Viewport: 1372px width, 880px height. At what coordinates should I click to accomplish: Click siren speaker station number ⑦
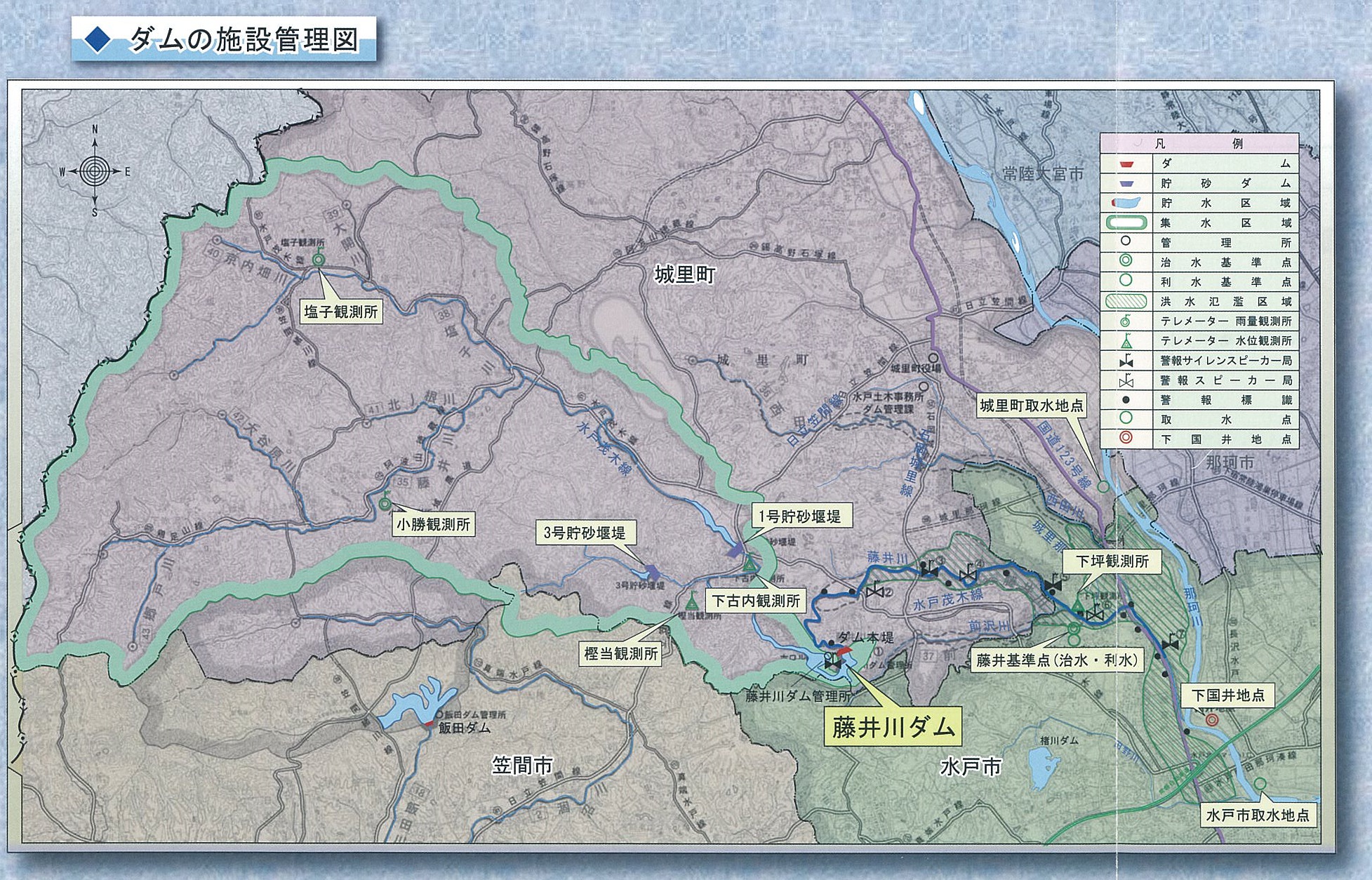(1168, 644)
